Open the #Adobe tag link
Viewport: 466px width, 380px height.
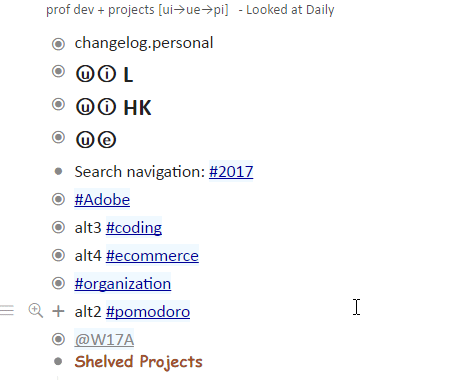pyautogui.click(x=102, y=200)
